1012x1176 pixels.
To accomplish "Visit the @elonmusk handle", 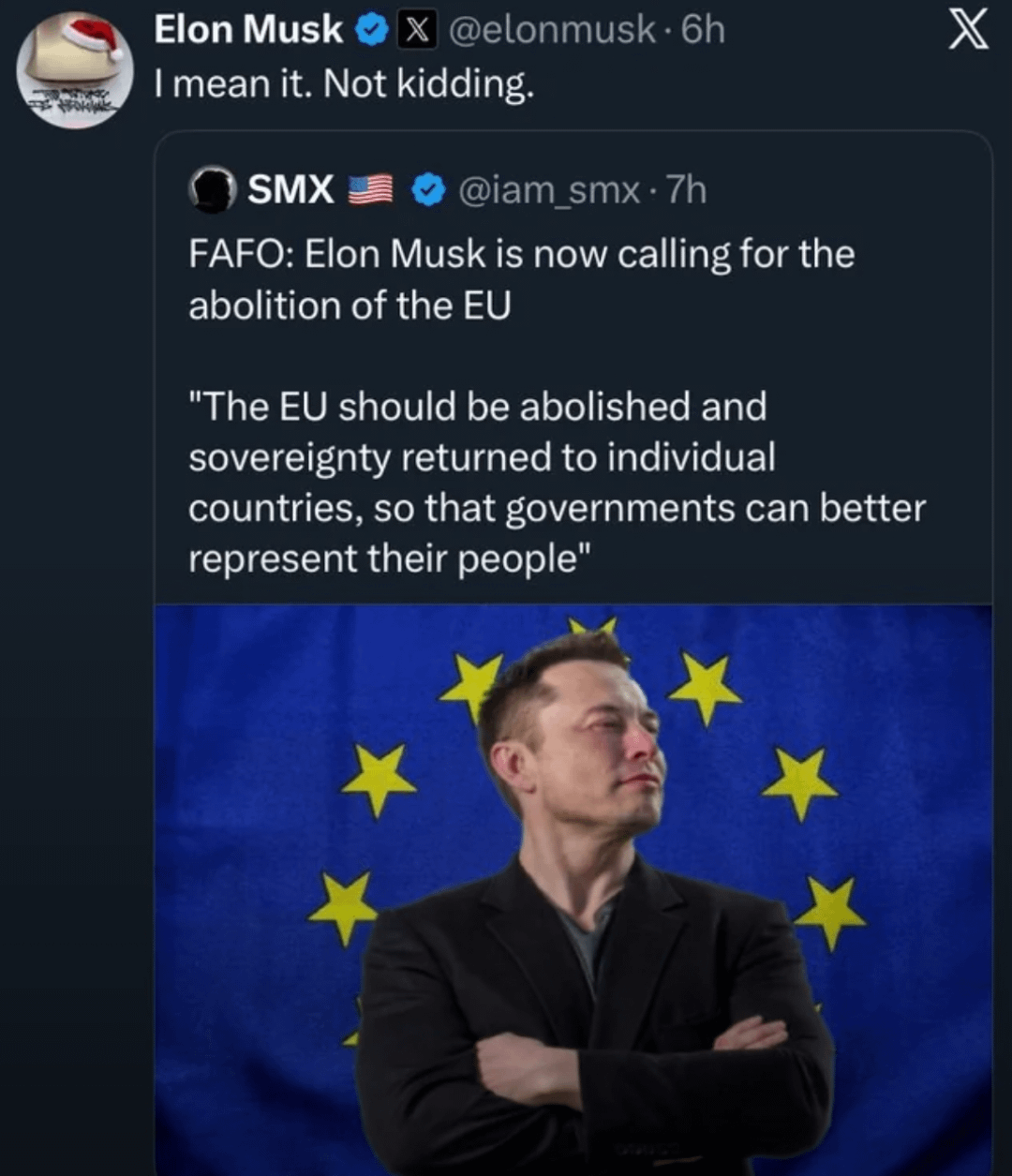I will pos(551,31).
